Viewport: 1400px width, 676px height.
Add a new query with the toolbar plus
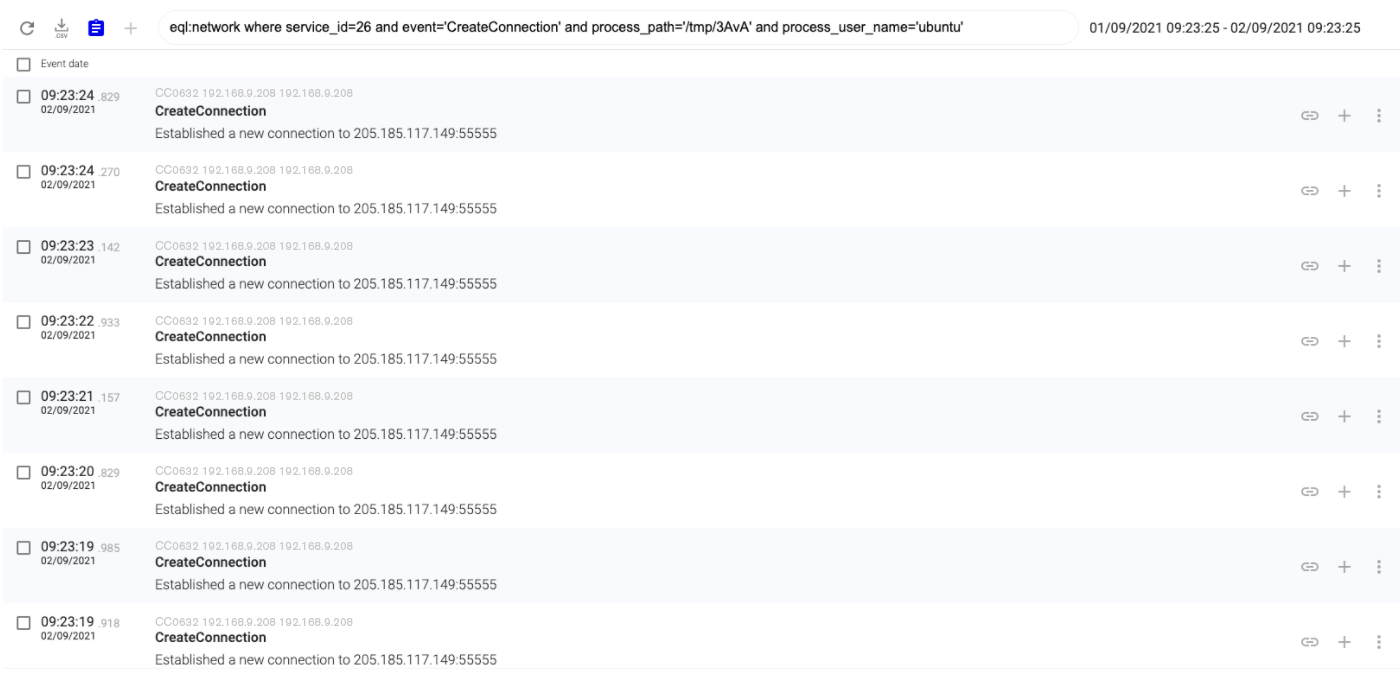pos(130,27)
